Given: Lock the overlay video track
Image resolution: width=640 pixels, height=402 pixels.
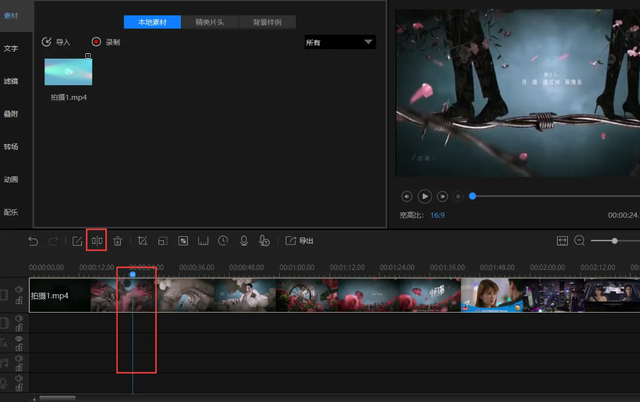Looking at the screenshot, I should tap(19, 327).
